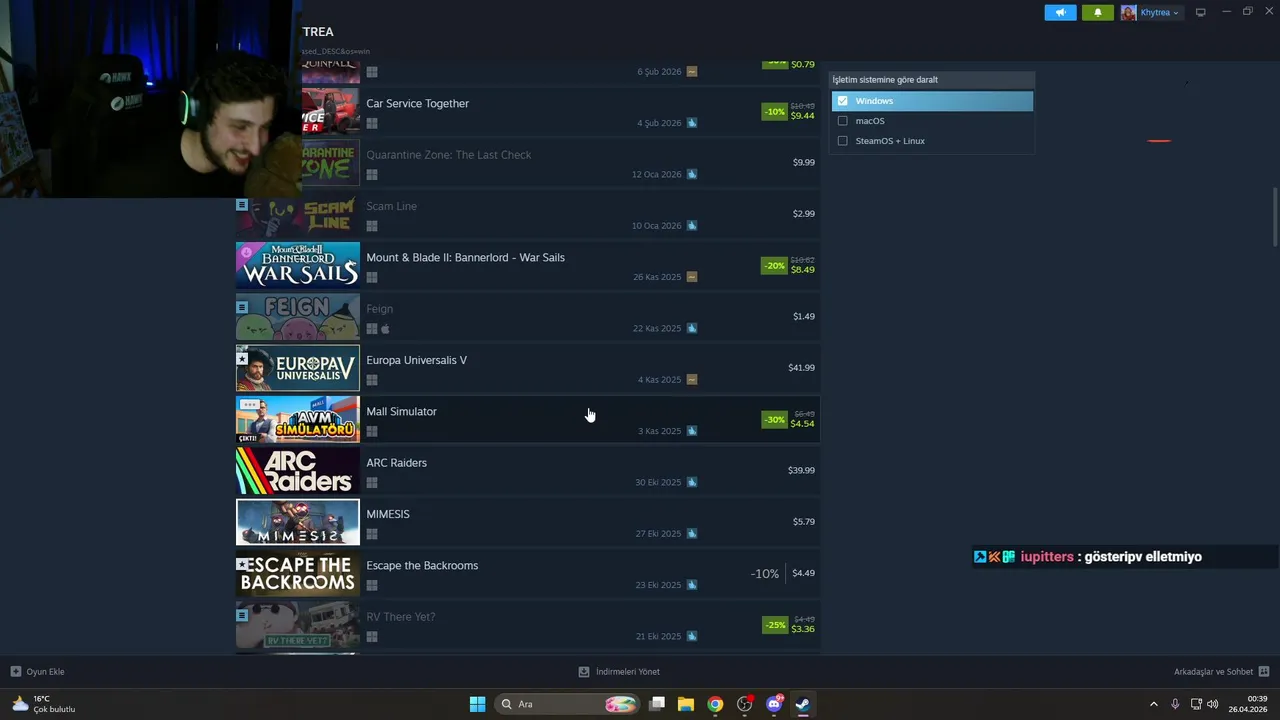Click the -20% discount badge on War Sails
The height and width of the screenshot is (720, 1280).
774,266
